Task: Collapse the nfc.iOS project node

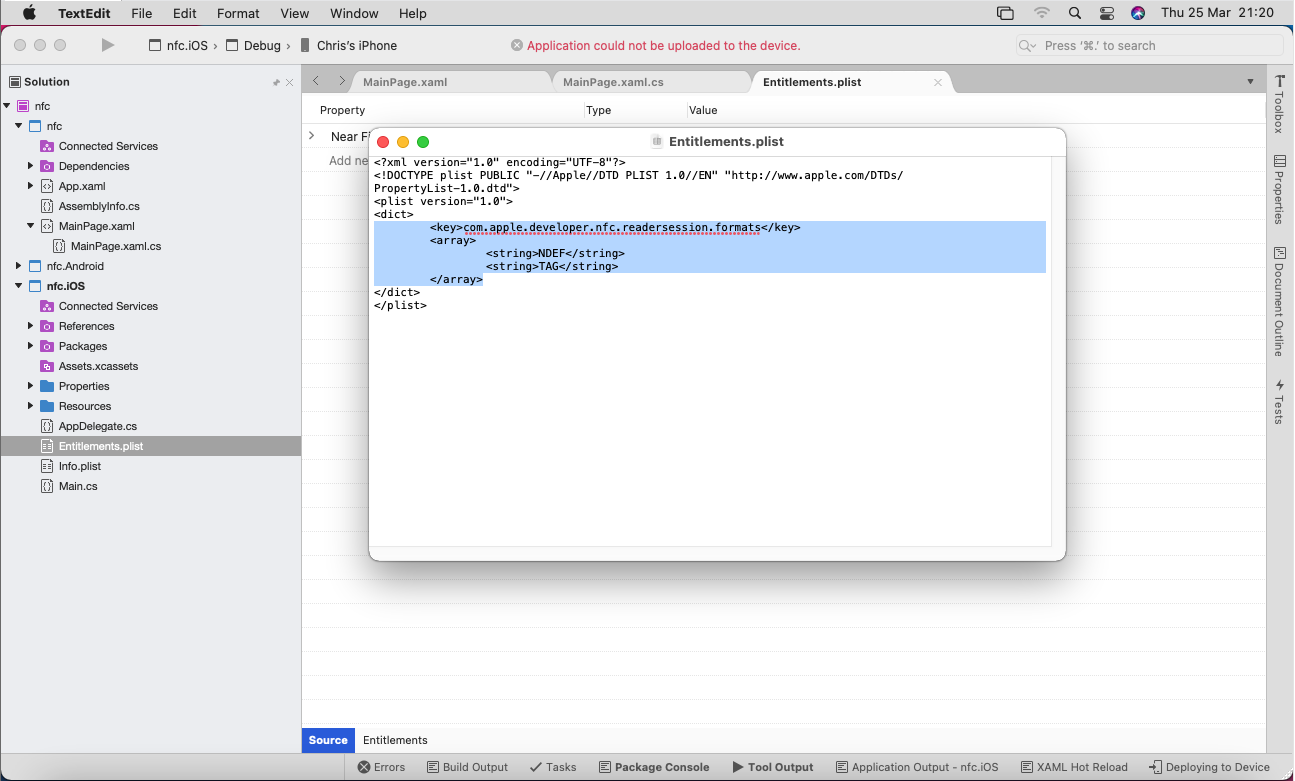Action: pyautogui.click(x=19, y=286)
